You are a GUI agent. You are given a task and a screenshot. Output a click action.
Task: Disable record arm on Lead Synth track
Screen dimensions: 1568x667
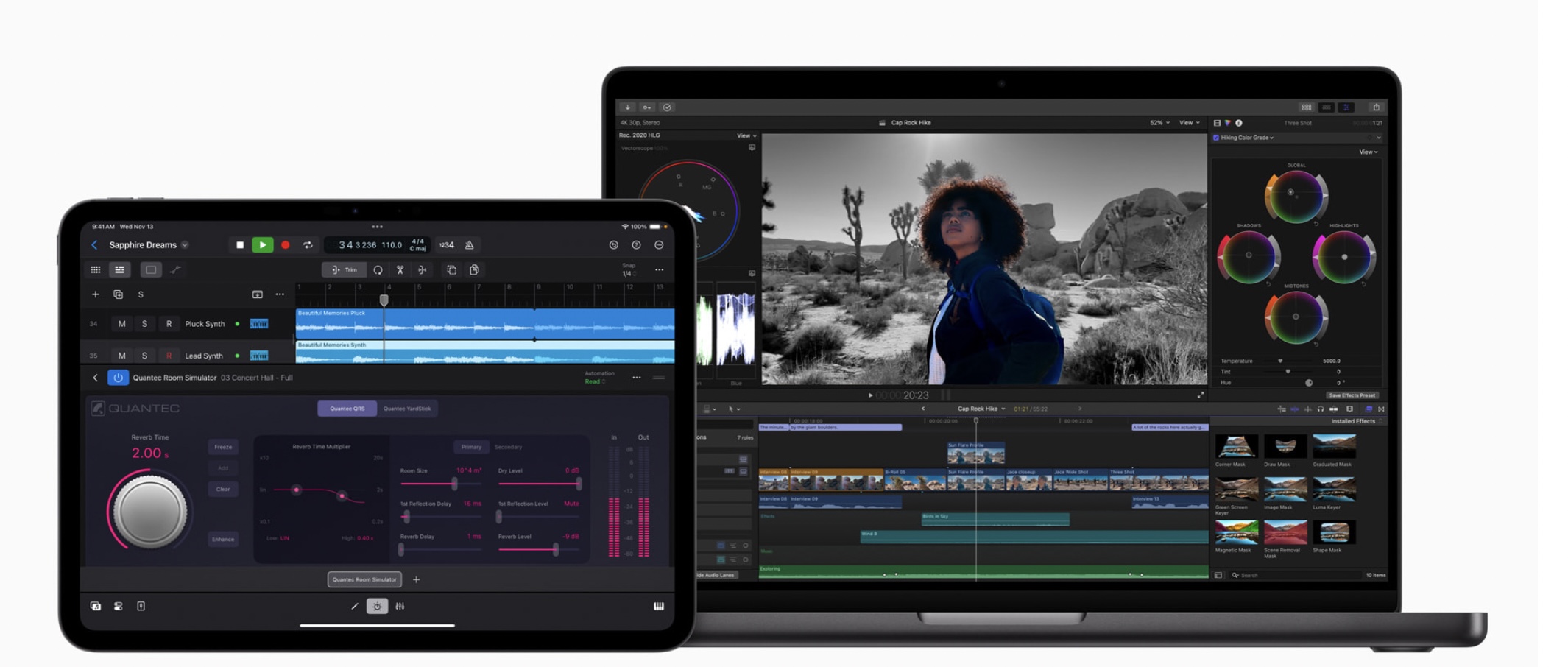[x=169, y=356]
